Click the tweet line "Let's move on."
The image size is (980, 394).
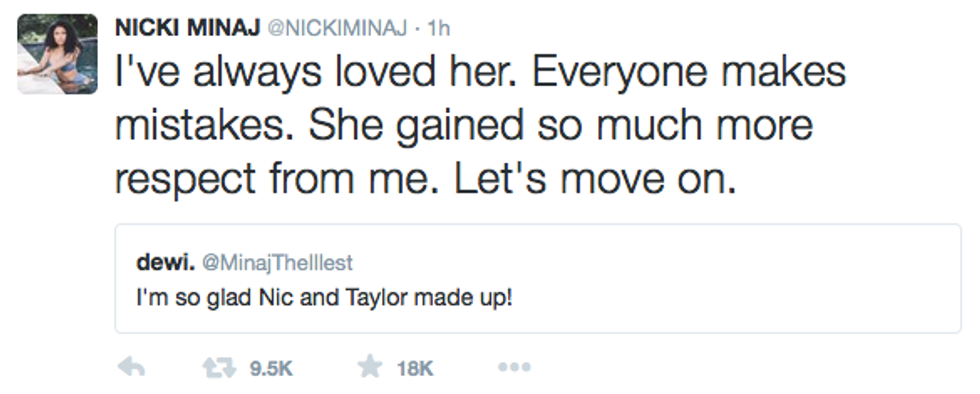tap(594, 179)
